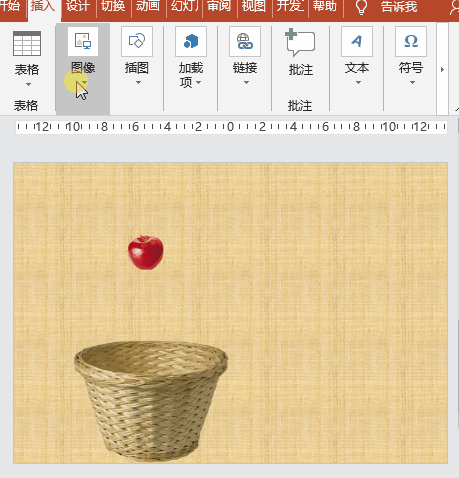Open the 切换 transitions tab
Screen dimensions: 459x478
coord(113,7)
